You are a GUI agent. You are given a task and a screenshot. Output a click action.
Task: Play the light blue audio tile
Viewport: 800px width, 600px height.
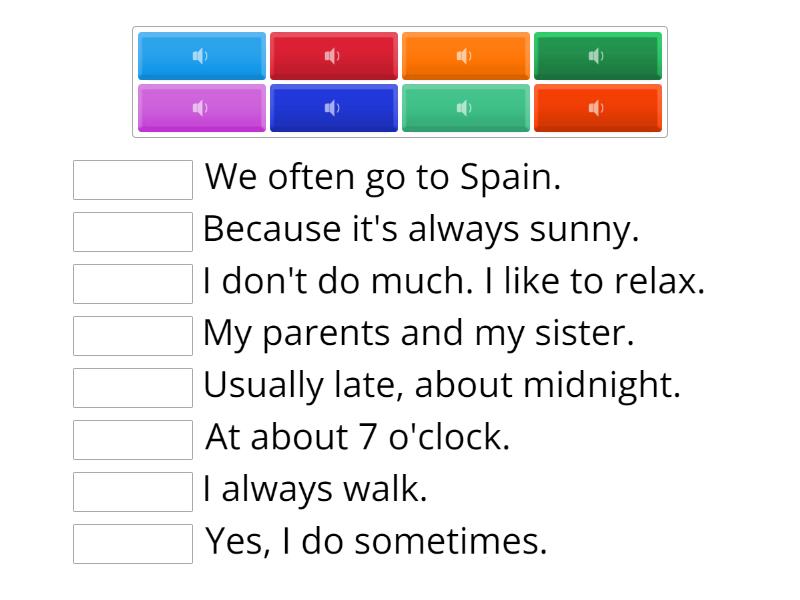click(202, 56)
